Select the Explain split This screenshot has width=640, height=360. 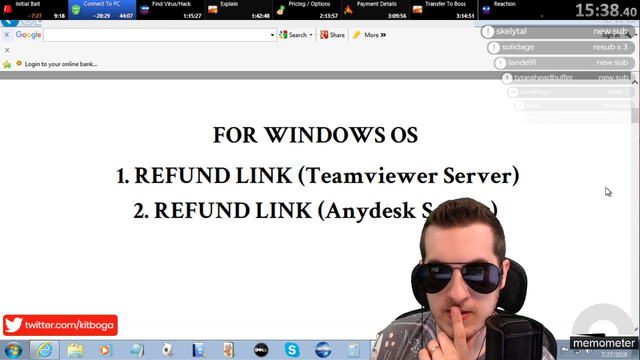[238, 10]
